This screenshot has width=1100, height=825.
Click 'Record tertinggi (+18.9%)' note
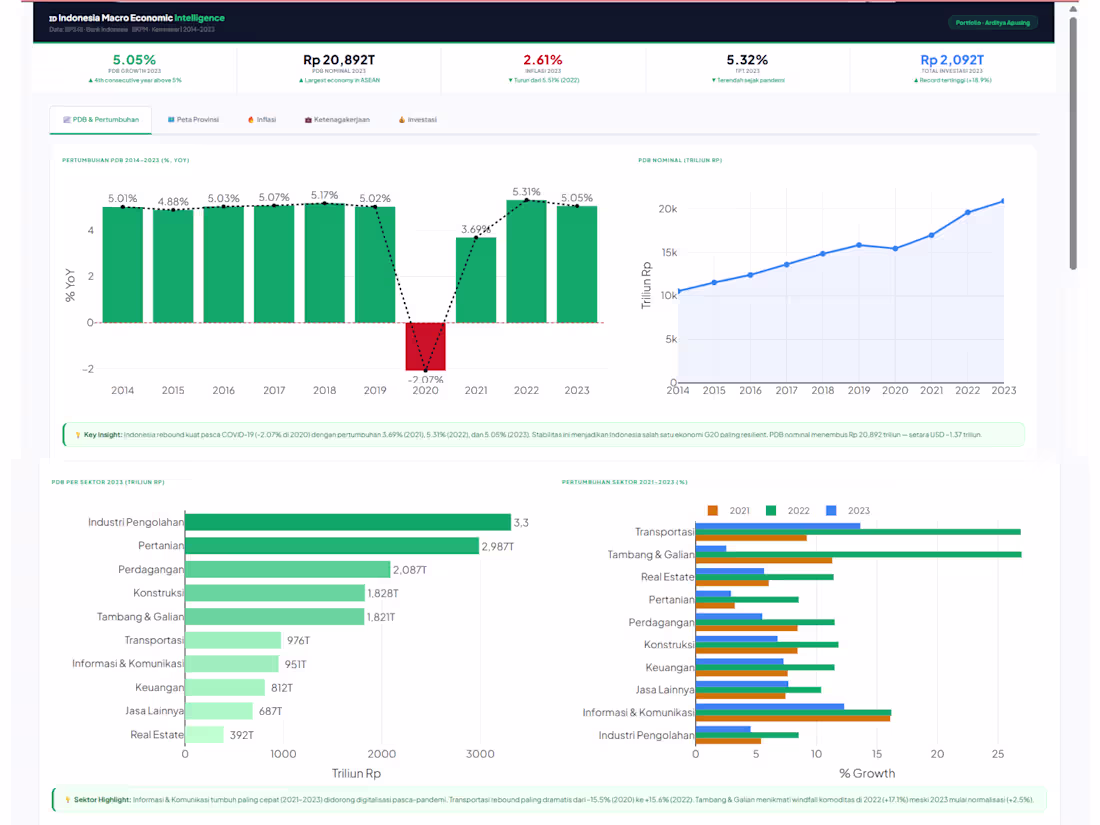pos(952,81)
